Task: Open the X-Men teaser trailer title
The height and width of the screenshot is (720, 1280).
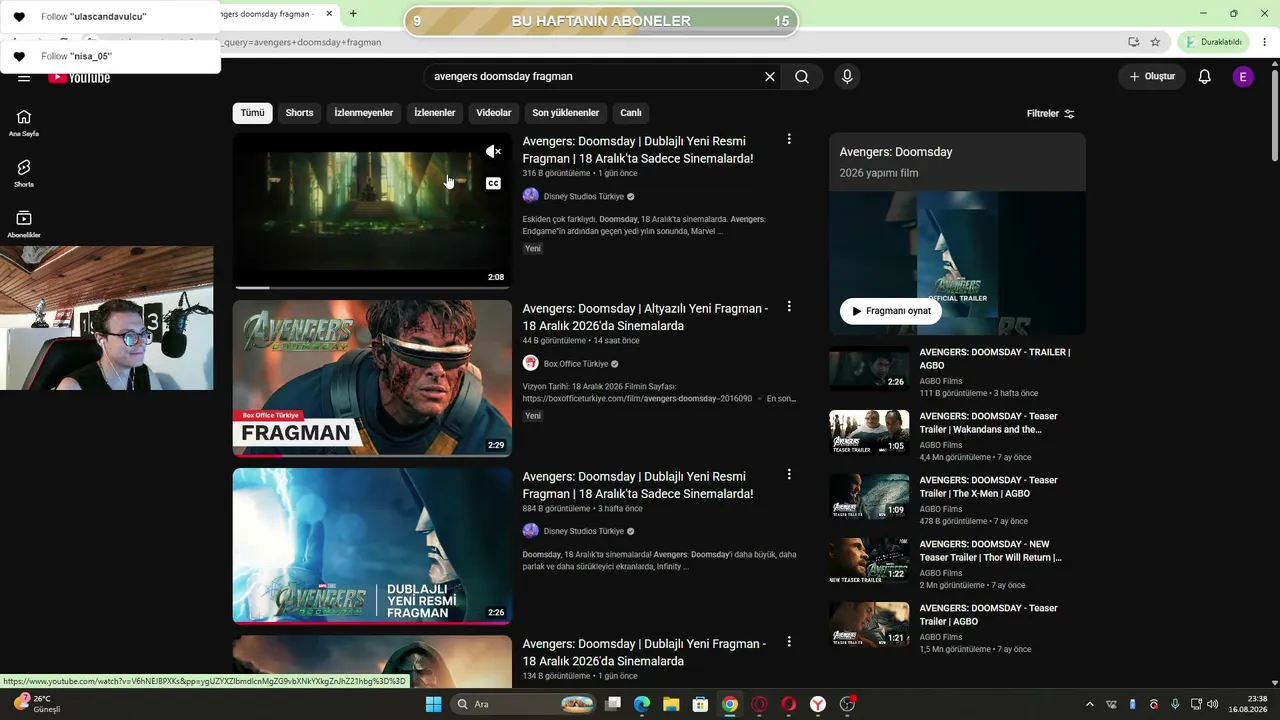Action: pos(988,486)
